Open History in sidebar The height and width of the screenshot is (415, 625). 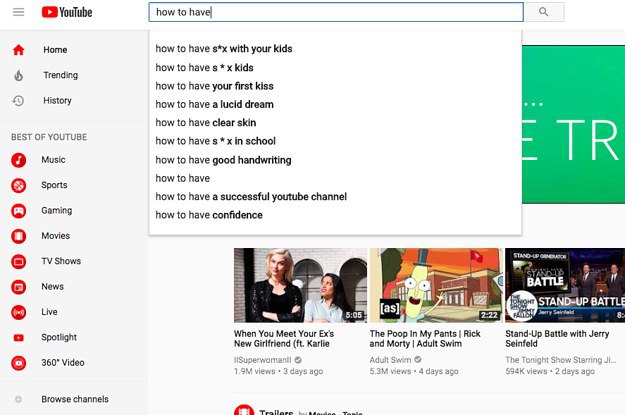(57, 100)
